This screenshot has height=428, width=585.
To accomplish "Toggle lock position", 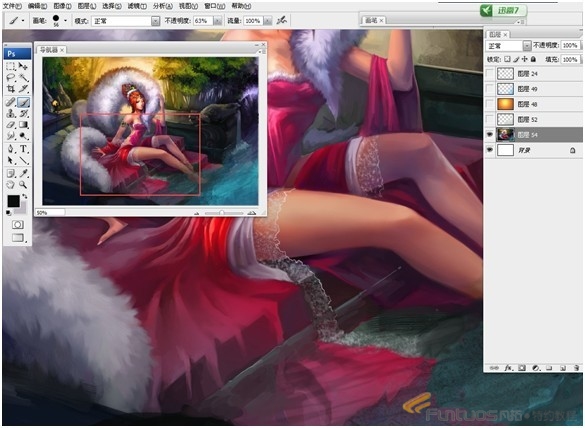I will click(525, 59).
